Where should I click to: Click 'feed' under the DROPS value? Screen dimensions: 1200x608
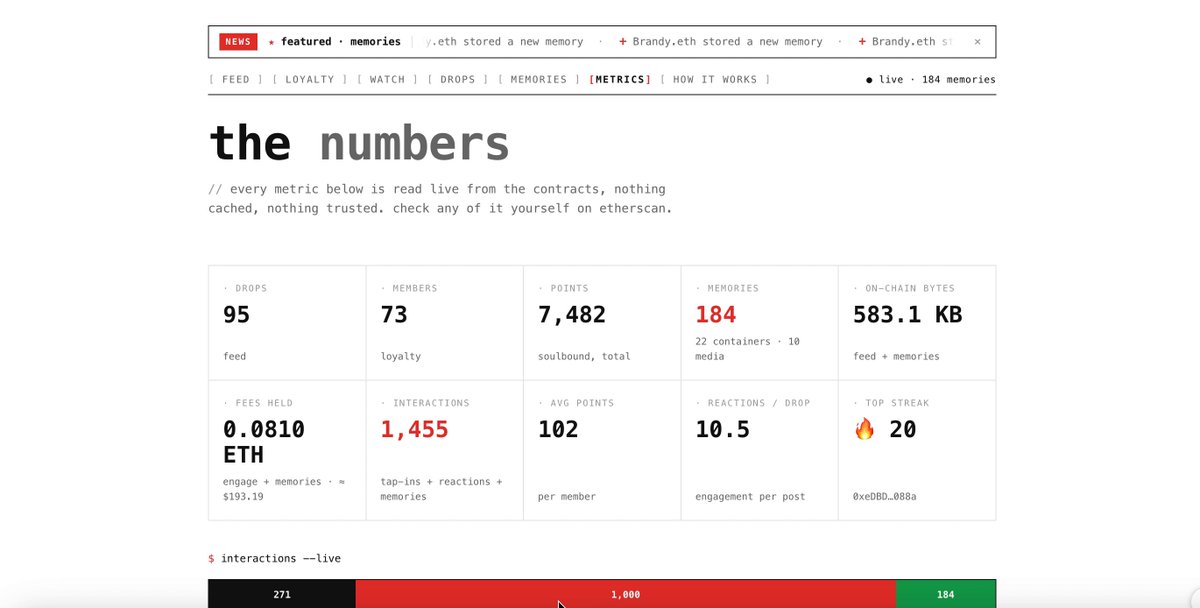pyautogui.click(x=235, y=356)
